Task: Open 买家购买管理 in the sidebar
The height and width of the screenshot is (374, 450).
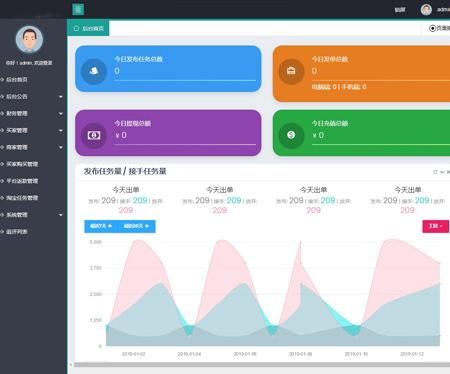Action: coord(22,164)
